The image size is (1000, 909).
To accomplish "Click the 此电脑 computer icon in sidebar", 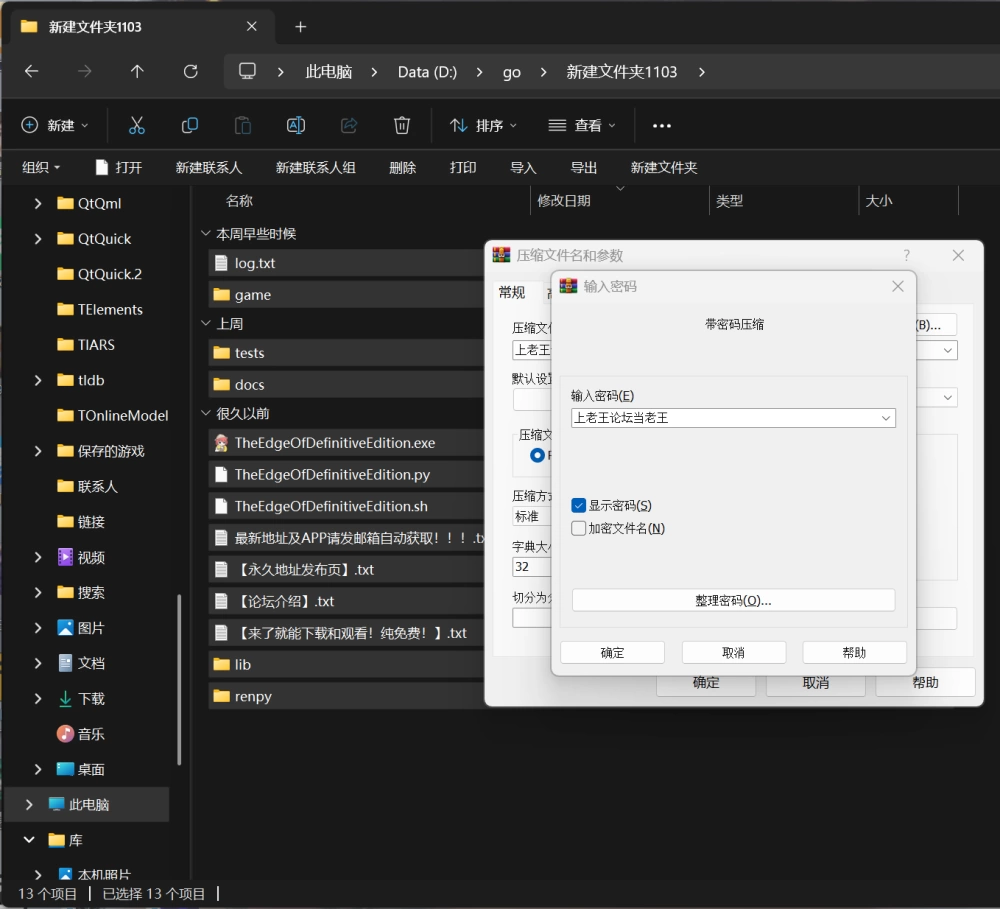I will coord(57,804).
